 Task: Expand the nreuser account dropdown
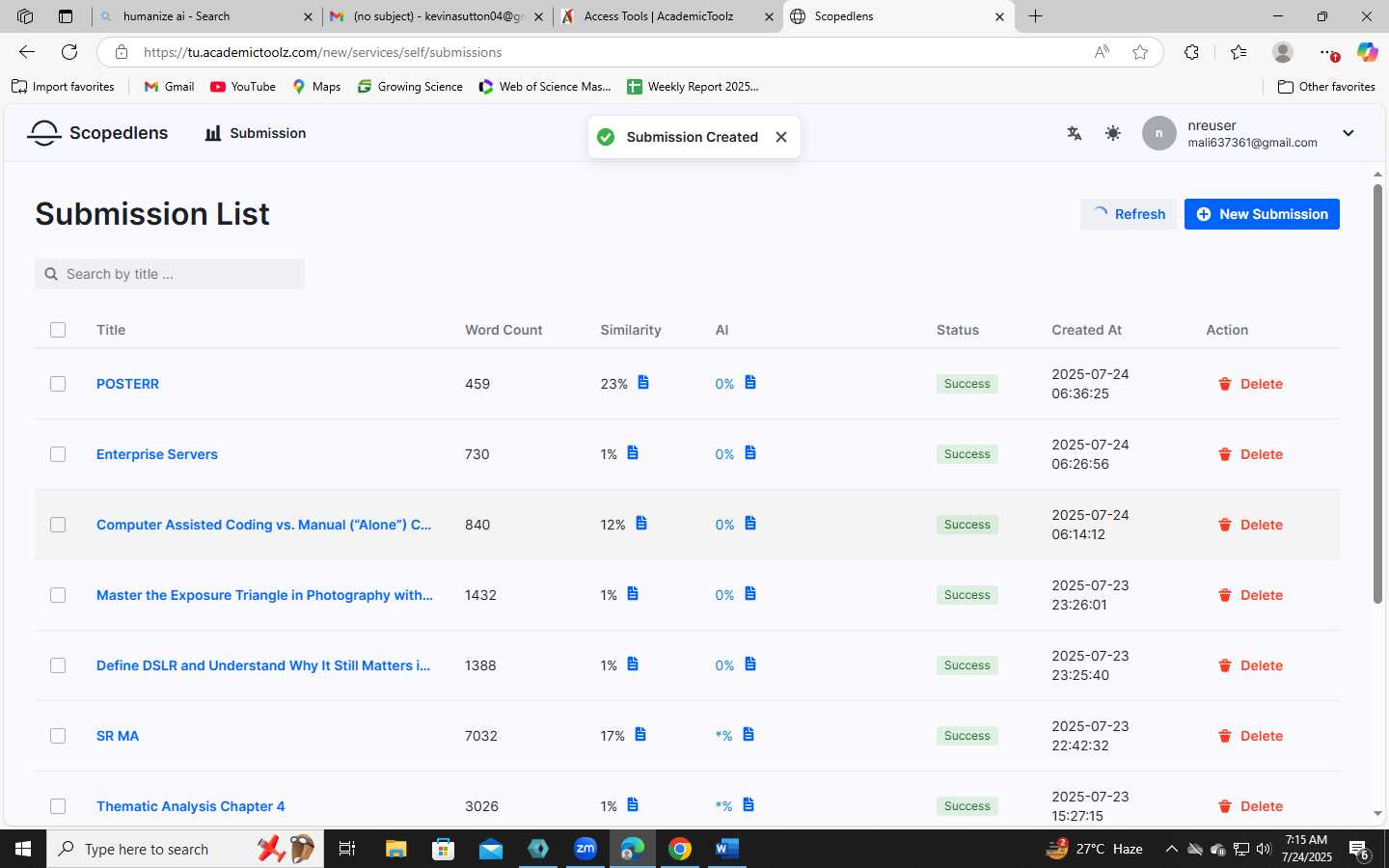pos(1348,133)
